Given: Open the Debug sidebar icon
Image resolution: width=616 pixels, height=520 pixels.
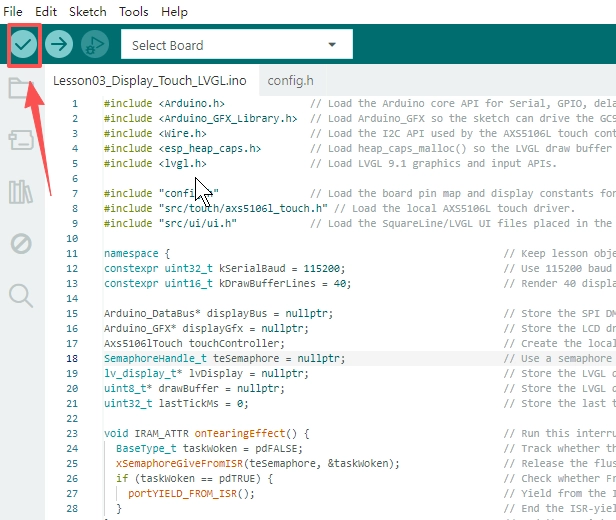Looking at the screenshot, I should click(x=21, y=244).
